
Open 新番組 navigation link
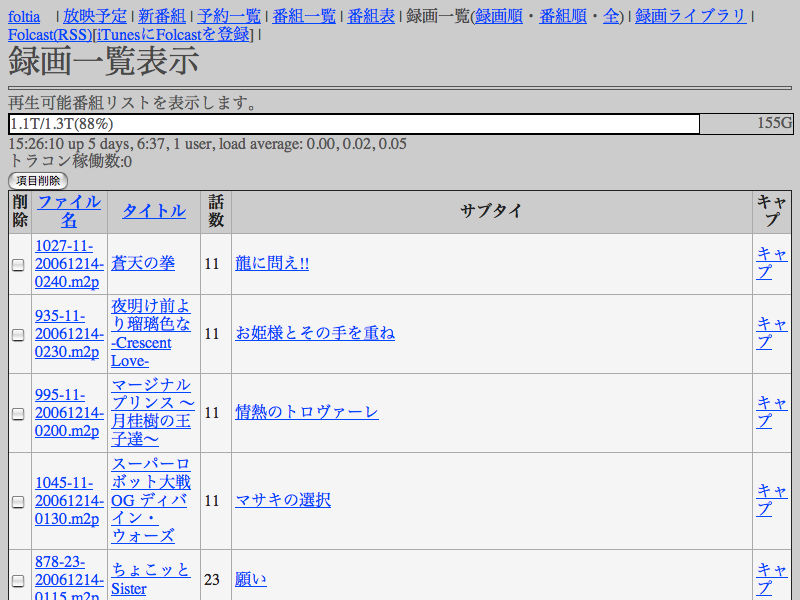[x=162, y=16]
